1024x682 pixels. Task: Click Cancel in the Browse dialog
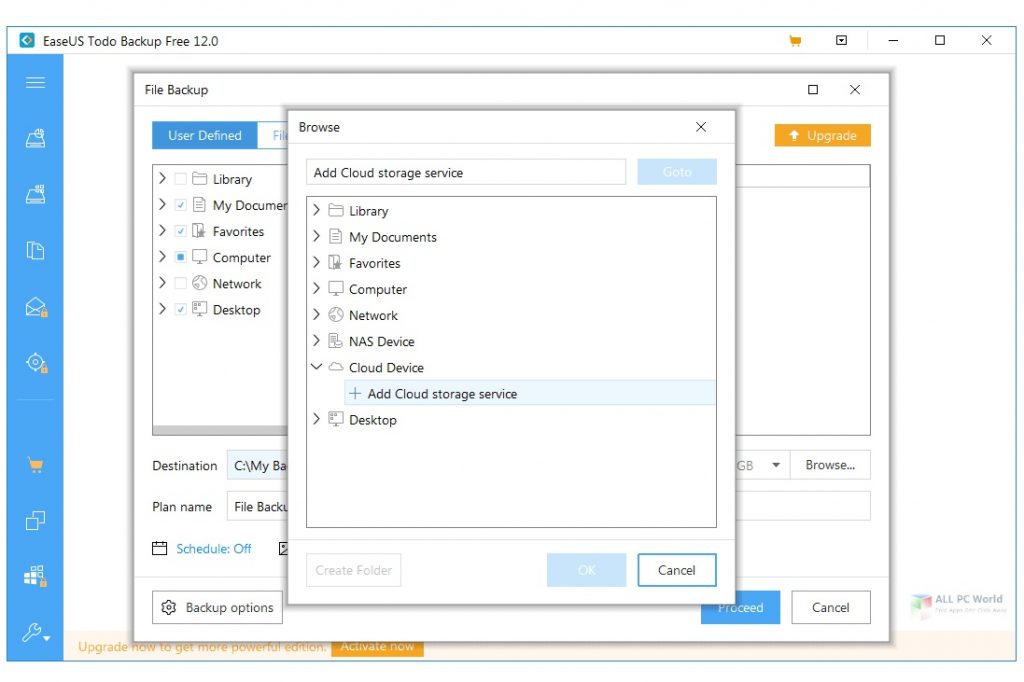(x=677, y=570)
